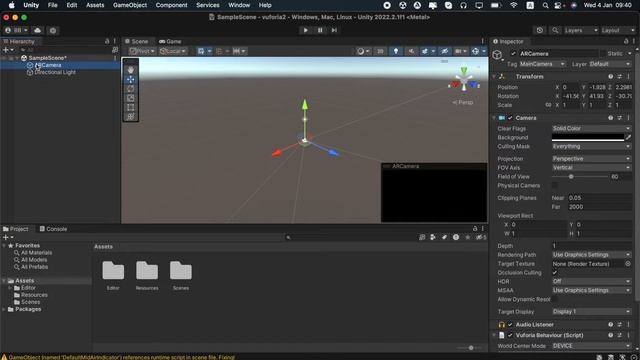Disable the Vuforia Behaviour script checkbox
The height and width of the screenshot is (360, 640).
(x=510, y=335)
